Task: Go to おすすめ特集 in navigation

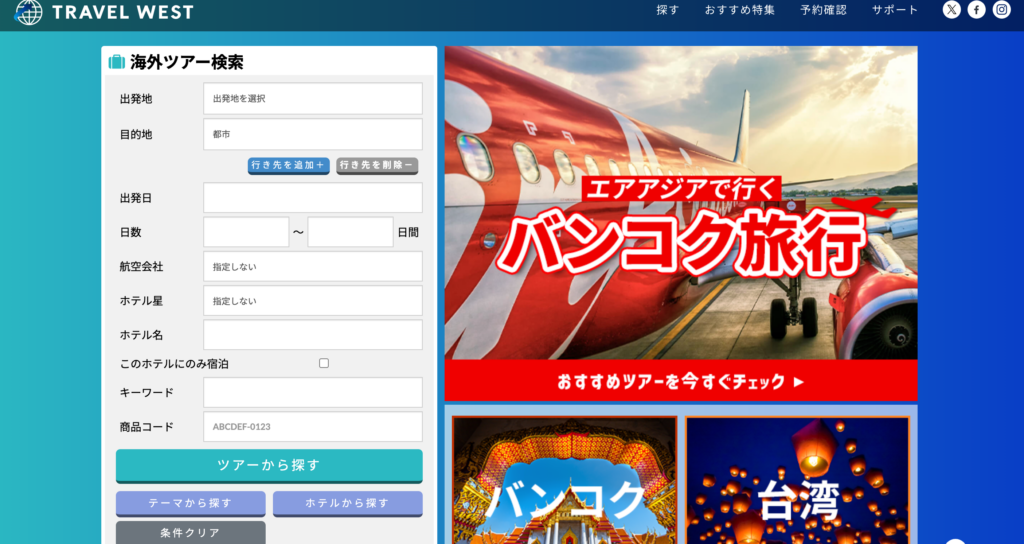Action: point(739,10)
